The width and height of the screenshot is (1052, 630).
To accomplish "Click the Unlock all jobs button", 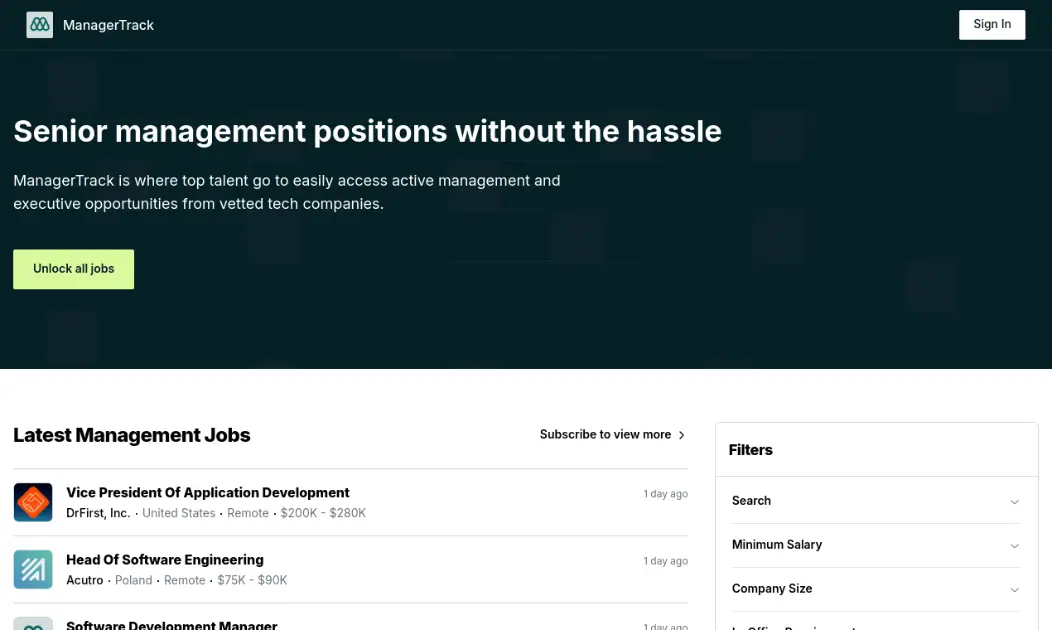I will coord(73,268).
